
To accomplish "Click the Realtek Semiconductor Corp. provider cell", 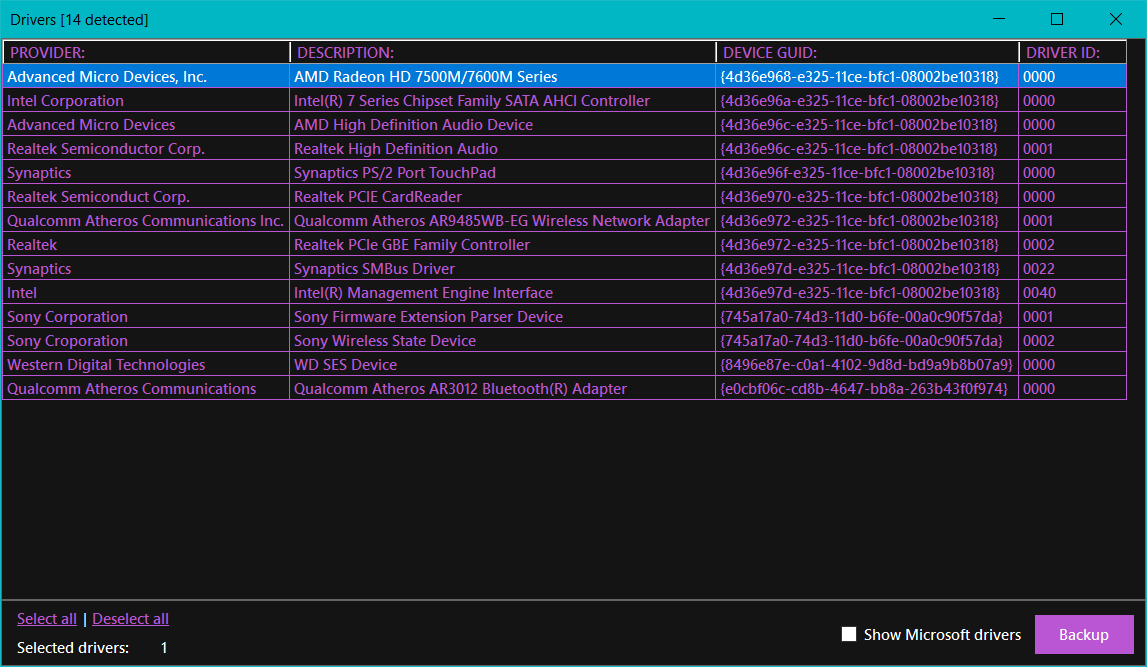I will 146,148.
